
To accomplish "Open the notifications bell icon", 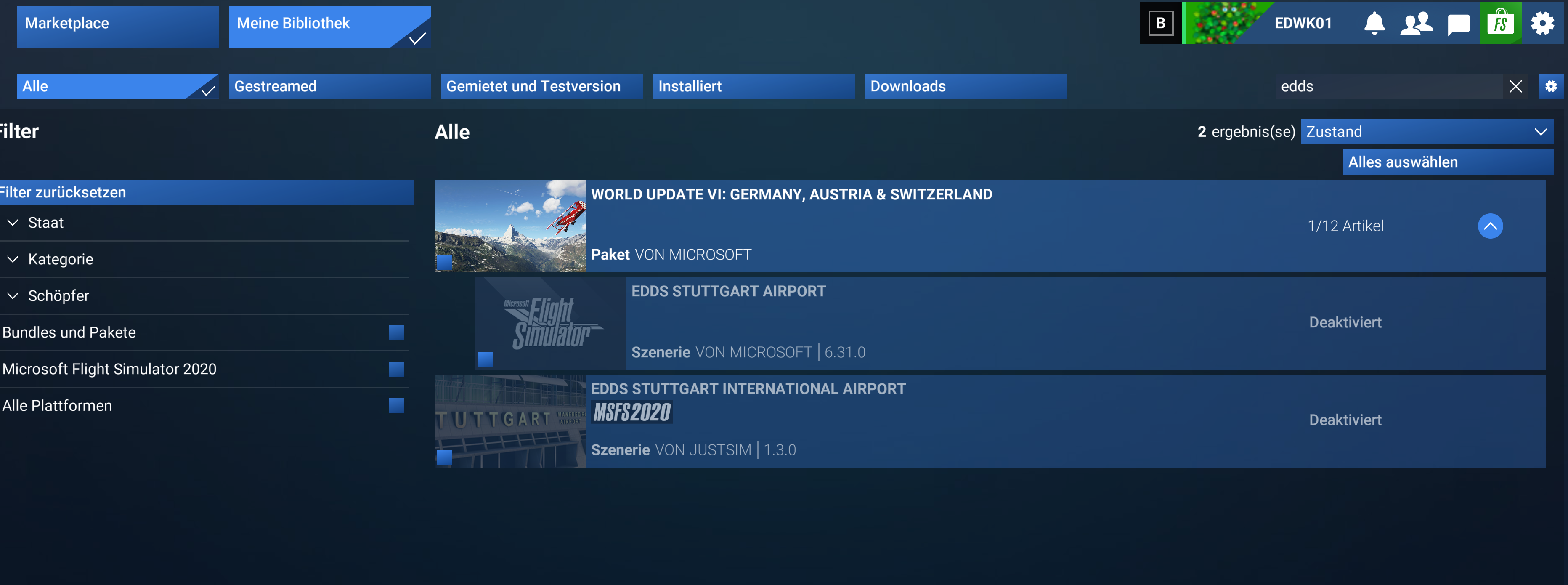I will 1374,23.
